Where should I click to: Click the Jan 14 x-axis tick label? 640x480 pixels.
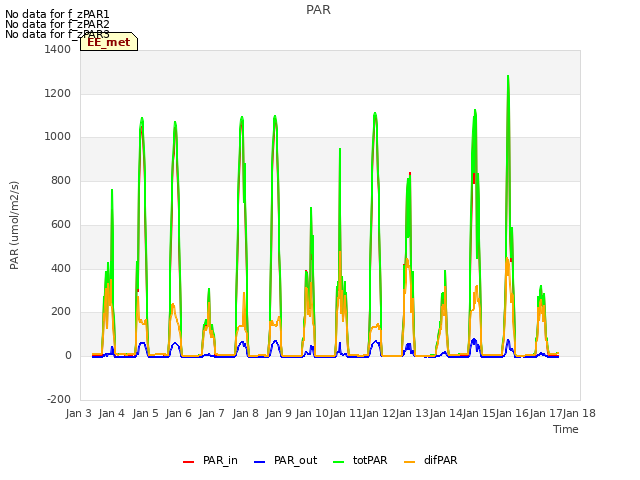click(x=446, y=413)
